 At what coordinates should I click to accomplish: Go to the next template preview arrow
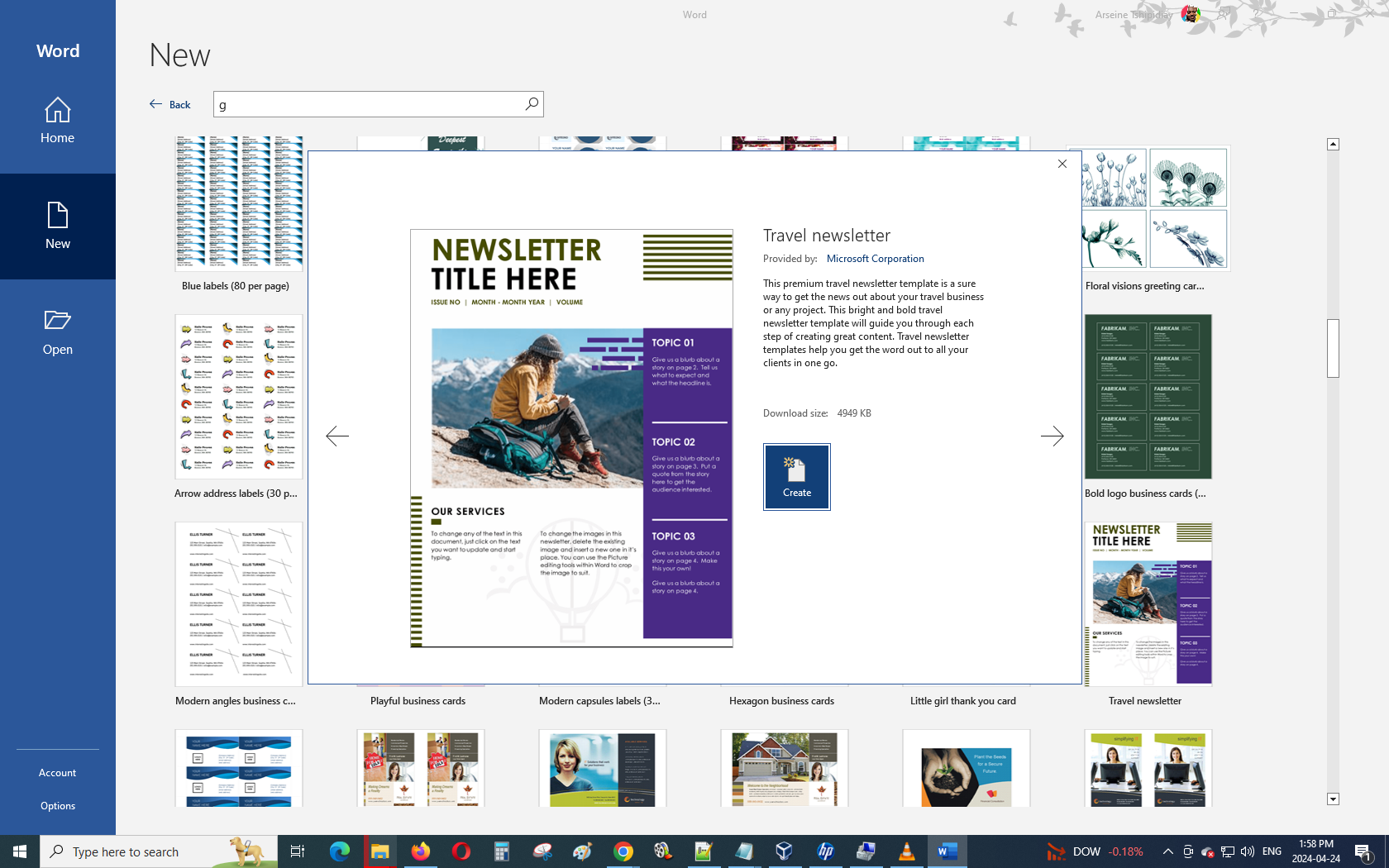click(x=1052, y=436)
